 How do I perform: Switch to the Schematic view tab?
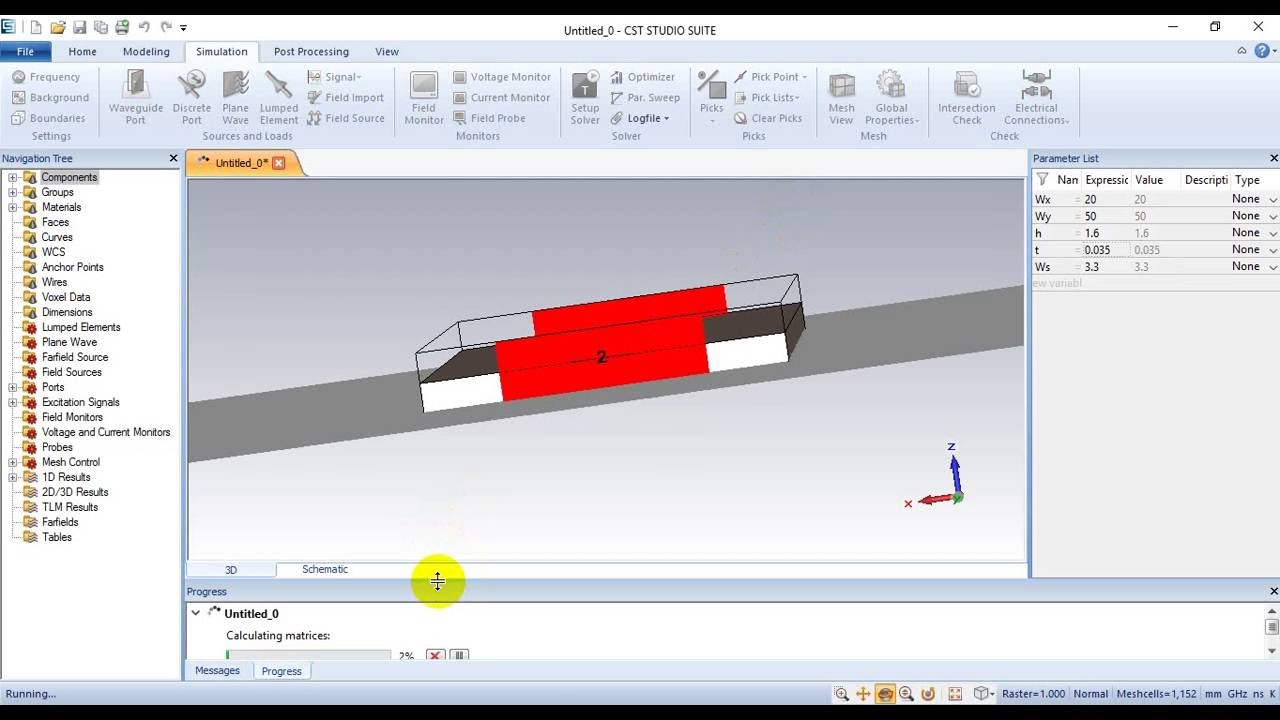325,569
